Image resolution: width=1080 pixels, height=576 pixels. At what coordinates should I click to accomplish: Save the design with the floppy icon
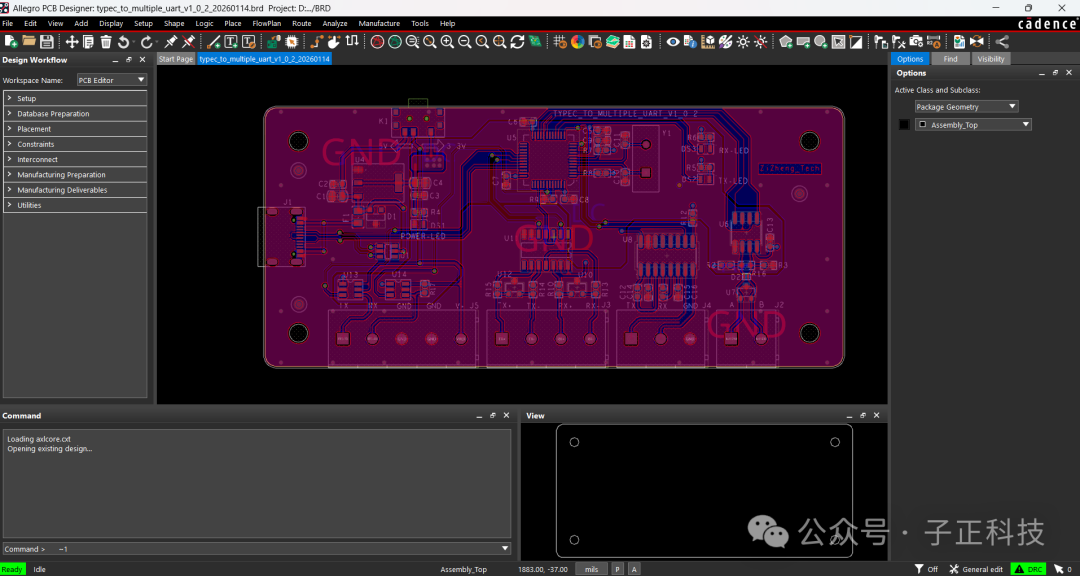click(46, 41)
